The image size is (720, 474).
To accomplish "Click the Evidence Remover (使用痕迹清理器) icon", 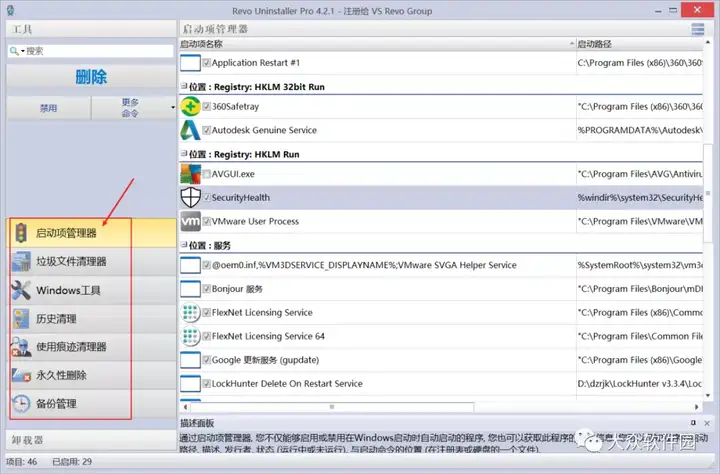I will [x=21, y=347].
